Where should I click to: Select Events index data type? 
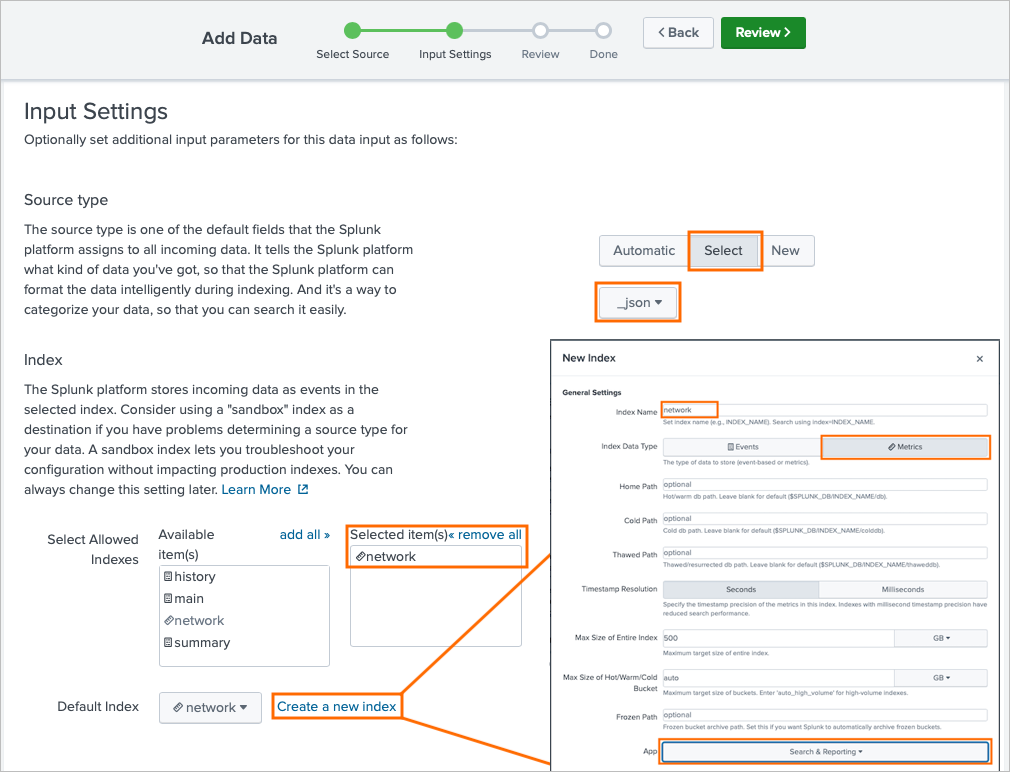[742, 447]
